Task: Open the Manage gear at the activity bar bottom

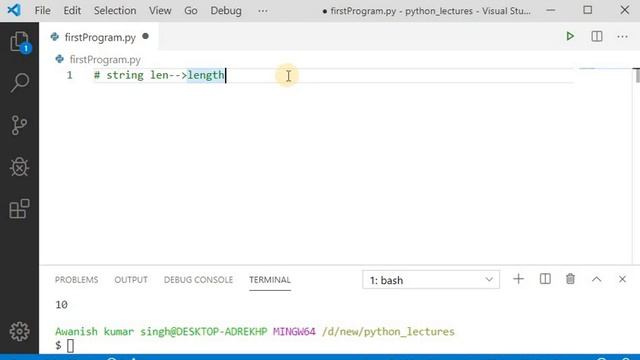Action: (x=19, y=331)
